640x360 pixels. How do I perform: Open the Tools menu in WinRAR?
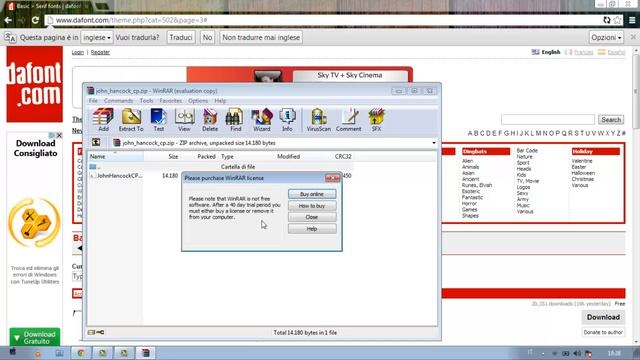[146, 101]
